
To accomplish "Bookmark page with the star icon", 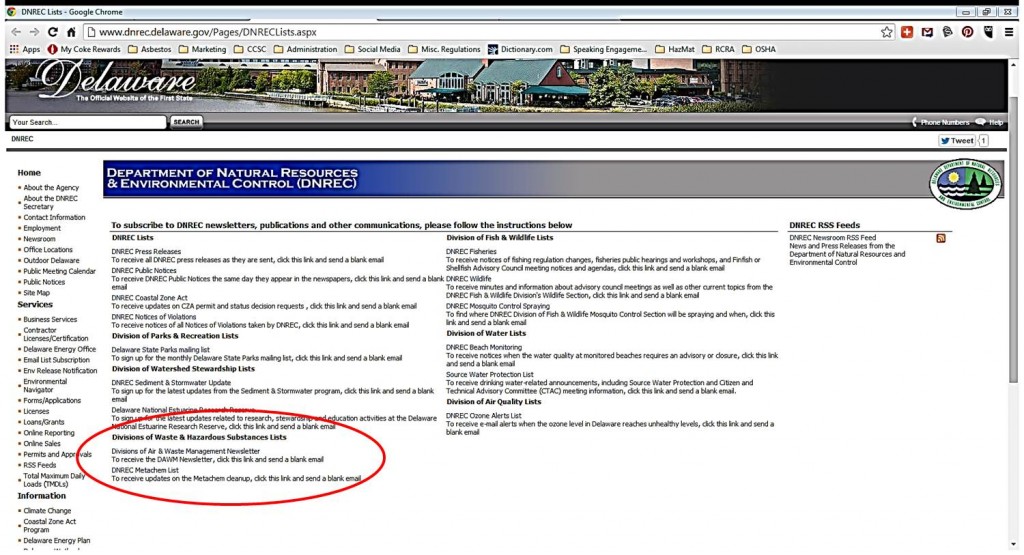I will click(886, 32).
